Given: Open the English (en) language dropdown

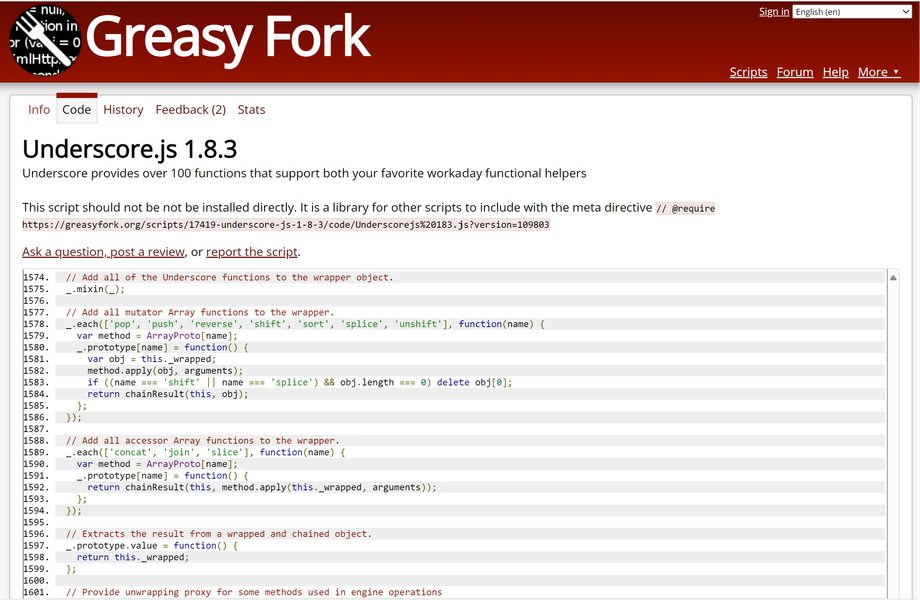Looking at the screenshot, I should (852, 12).
